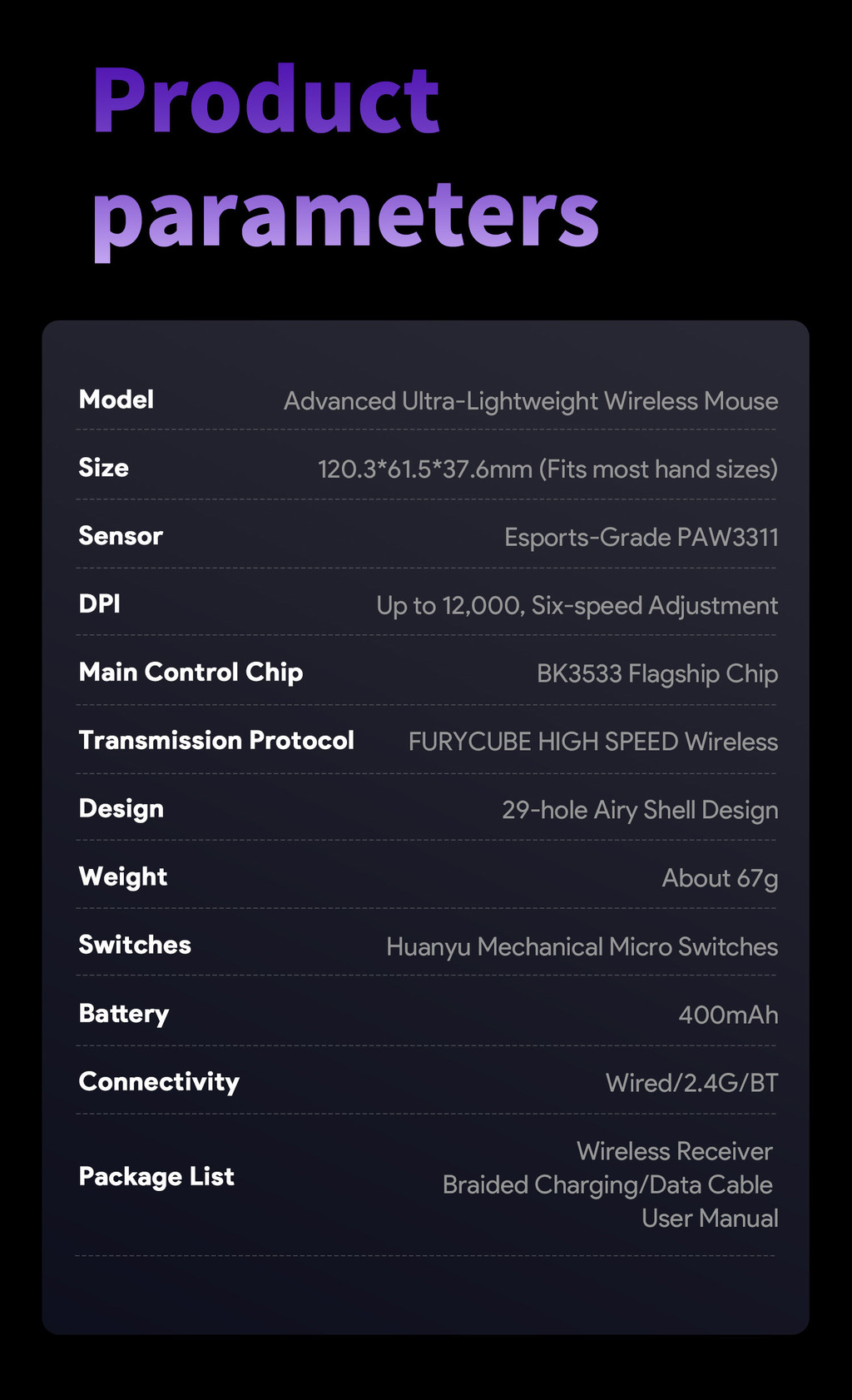The width and height of the screenshot is (852, 1400).
Task: Click "Huanyu Mechanical Micro Switches" text
Action: [x=582, y=947]
